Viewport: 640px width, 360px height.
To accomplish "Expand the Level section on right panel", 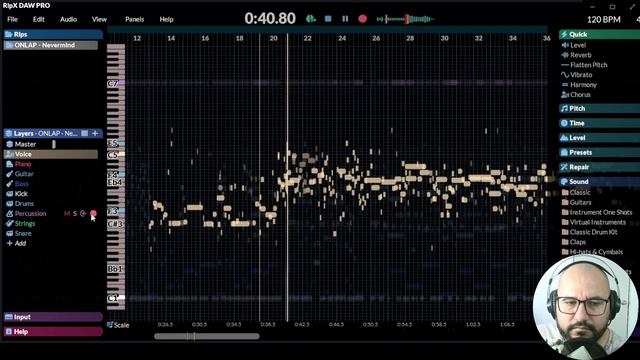I will pos(599,138).
